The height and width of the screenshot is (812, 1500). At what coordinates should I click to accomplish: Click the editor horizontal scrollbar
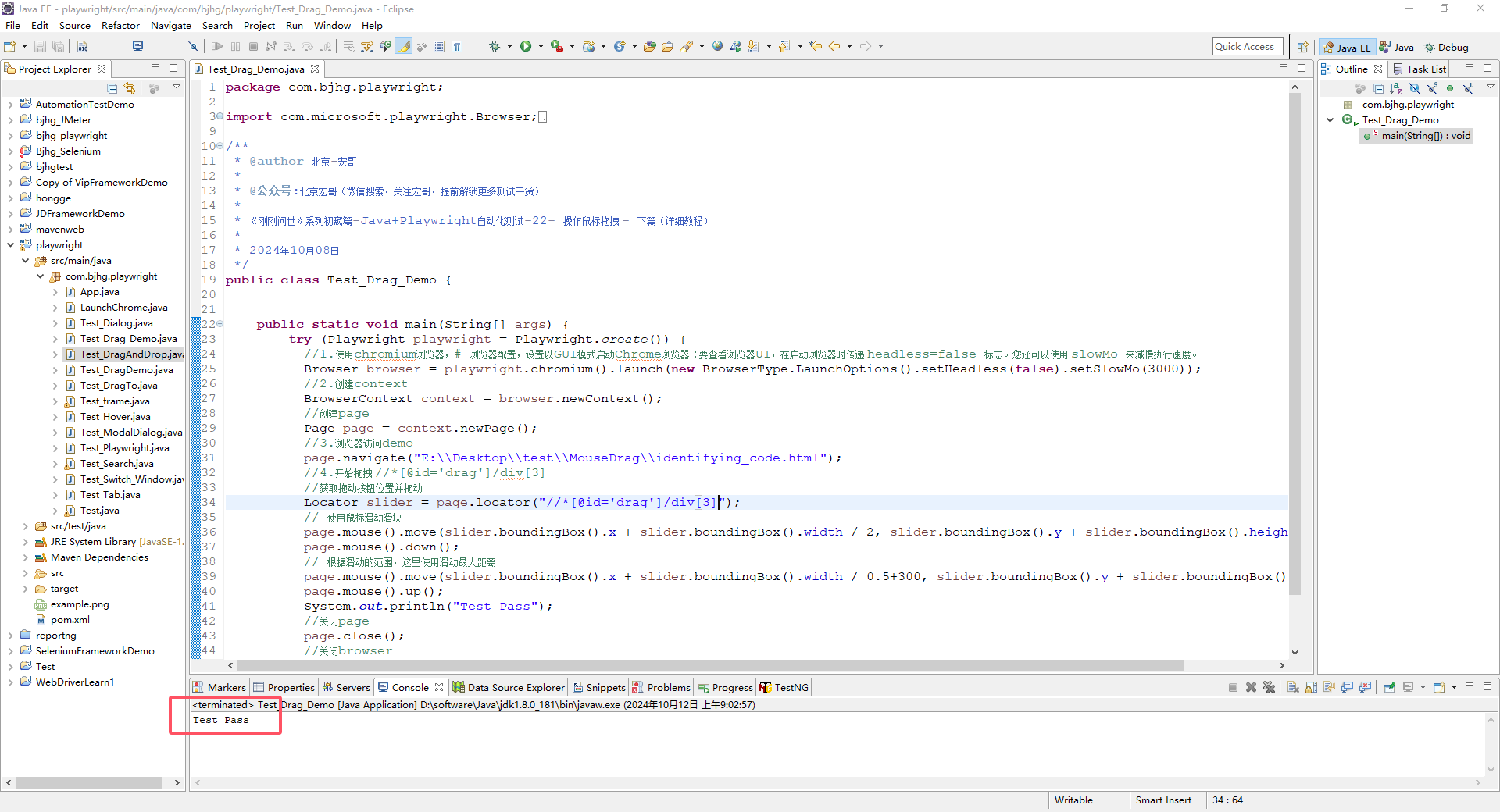pos(709,666)
